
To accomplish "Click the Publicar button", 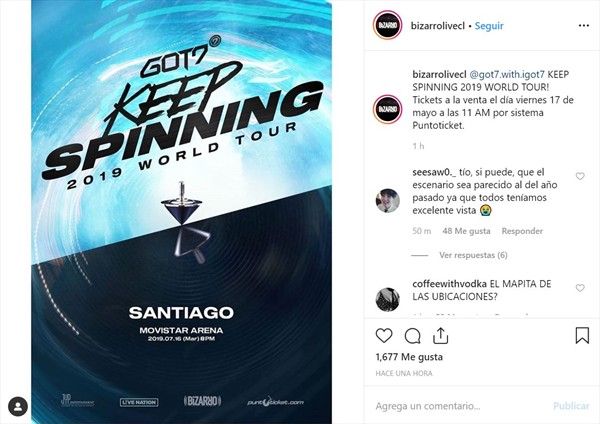I will [x=571, y=406].
